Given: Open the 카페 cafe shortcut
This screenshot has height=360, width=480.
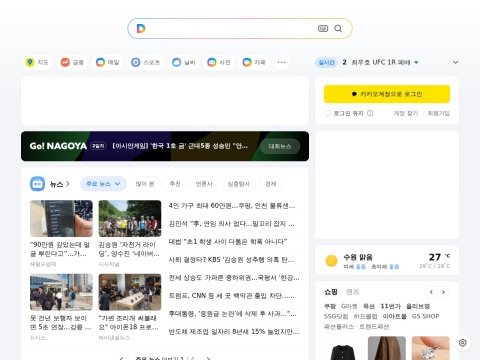Looking at the screenshot, I should pos(254,62).
